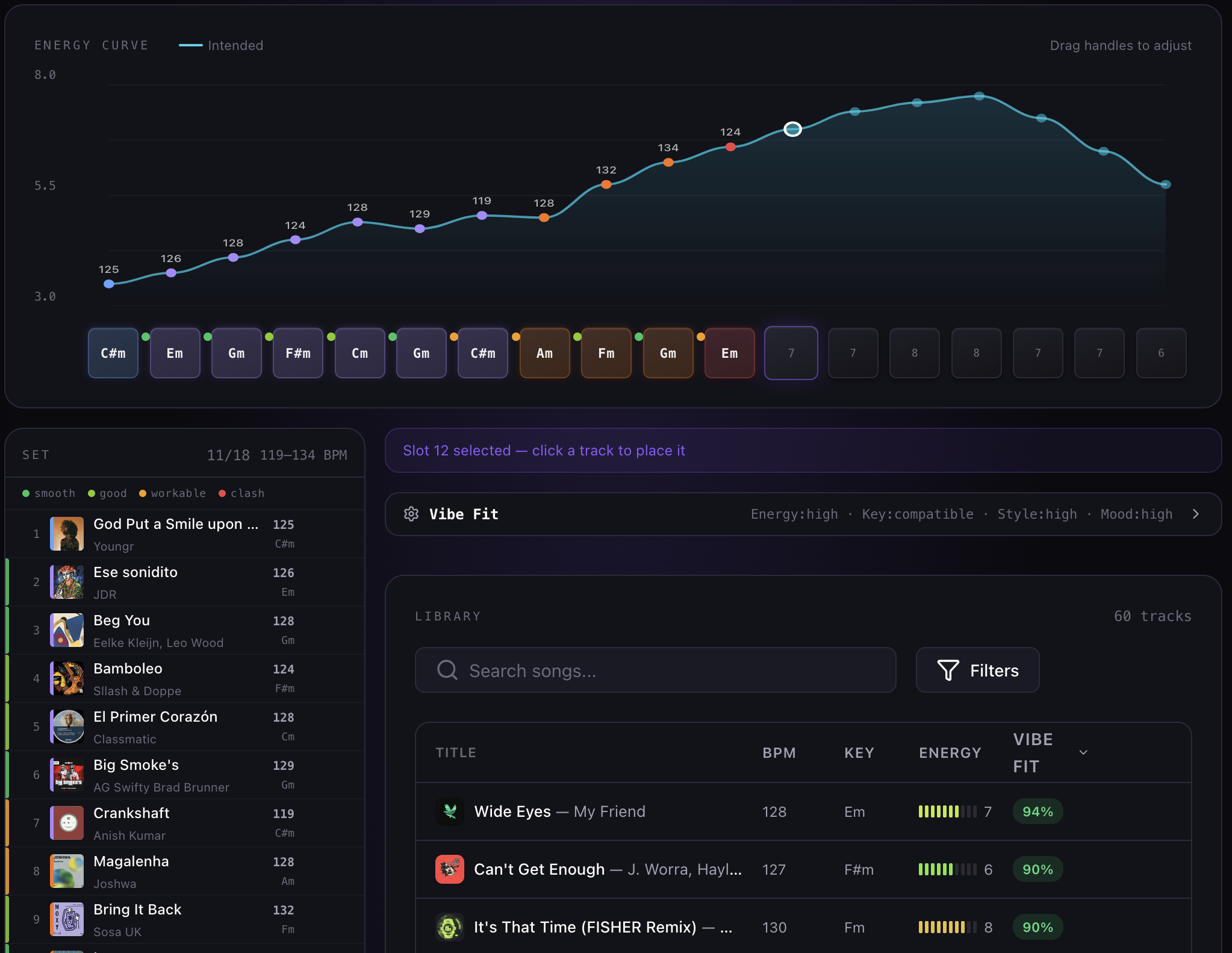
Task: Click the 119 BPM curve point
Action: tap(482, 216)
